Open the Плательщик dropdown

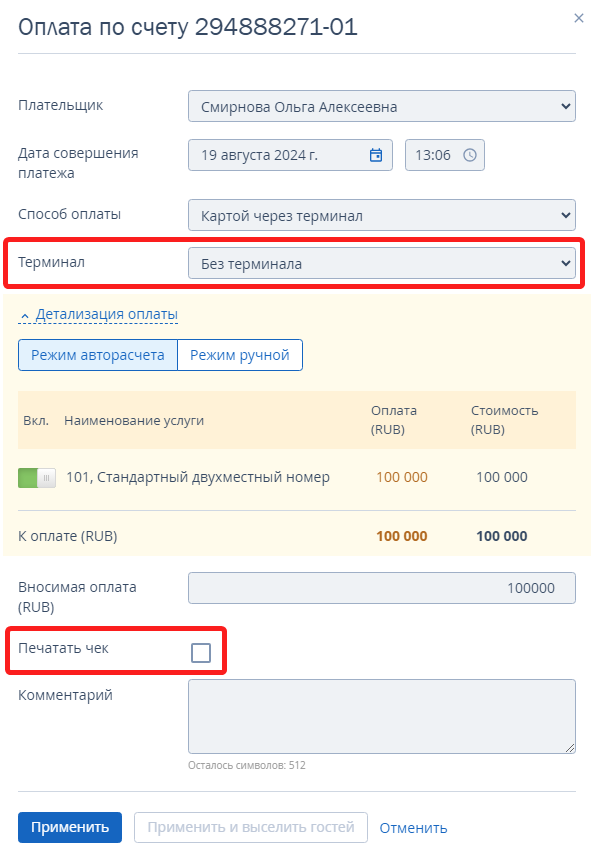pos(382,106)
